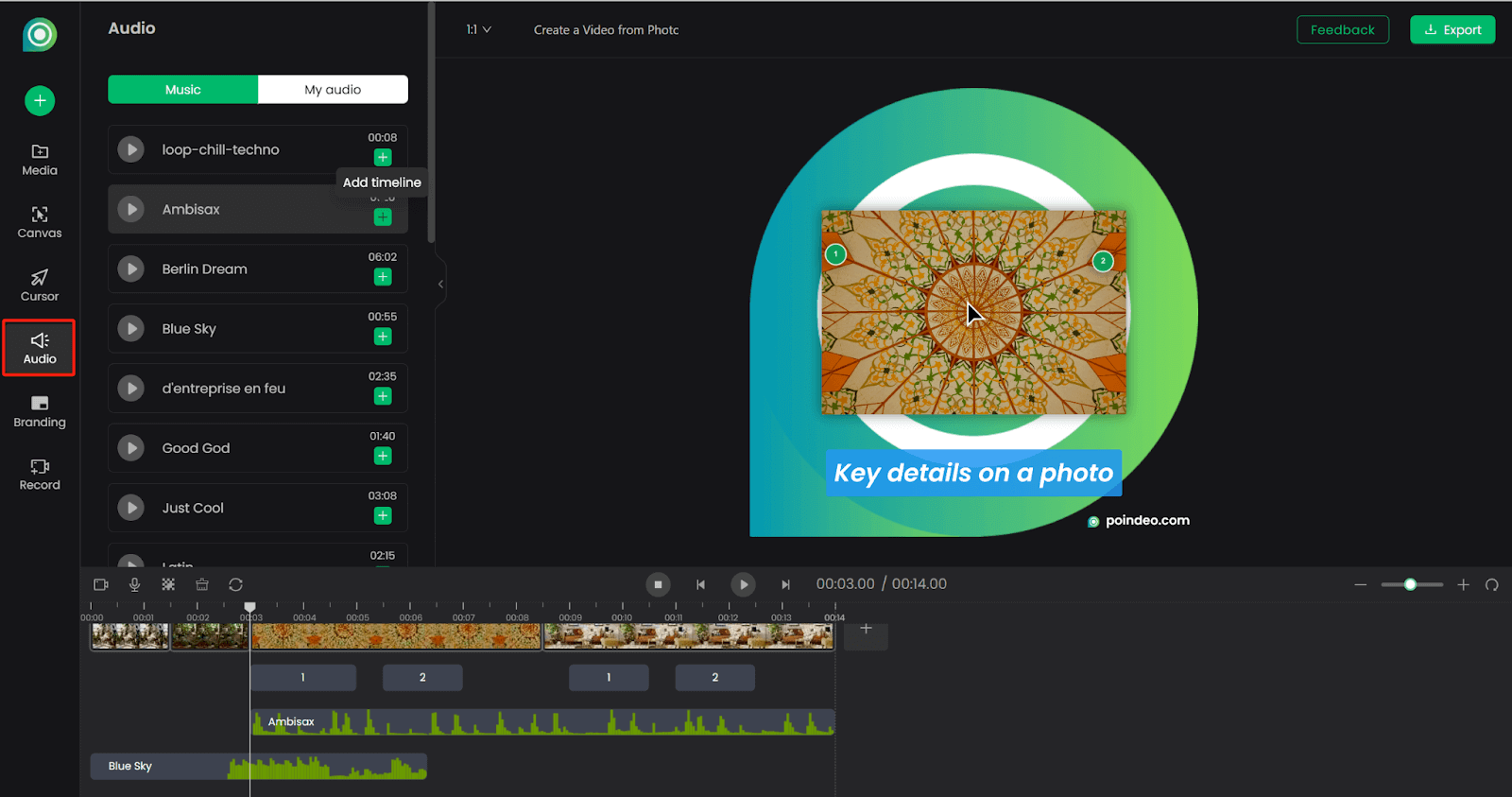1512x797 pixels.
Task: Add Ambisax to timeline
Action: tap(383, 217)
